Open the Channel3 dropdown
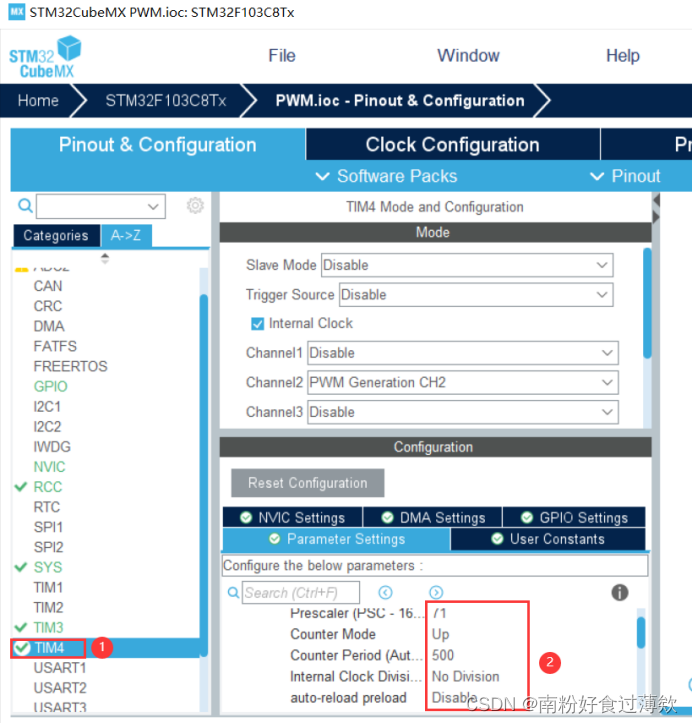693x723 pixels. (463, 412)
